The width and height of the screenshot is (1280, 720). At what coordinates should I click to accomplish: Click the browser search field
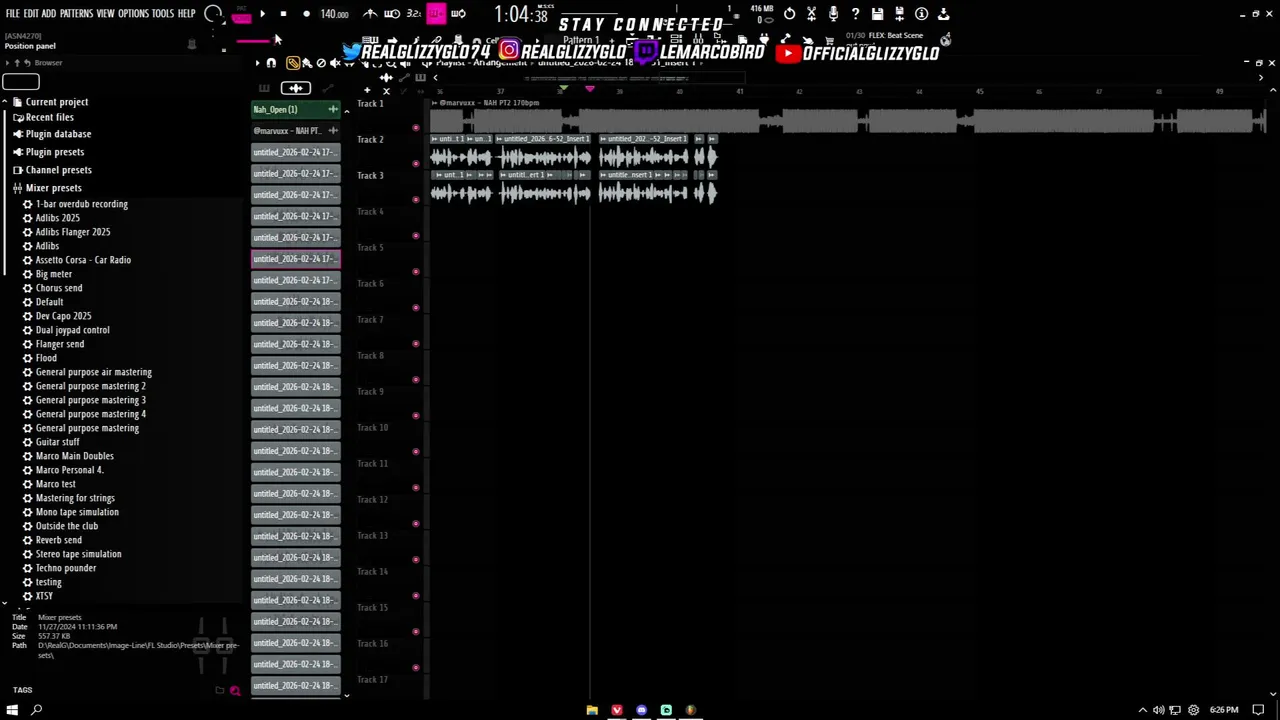coord(21,82)
